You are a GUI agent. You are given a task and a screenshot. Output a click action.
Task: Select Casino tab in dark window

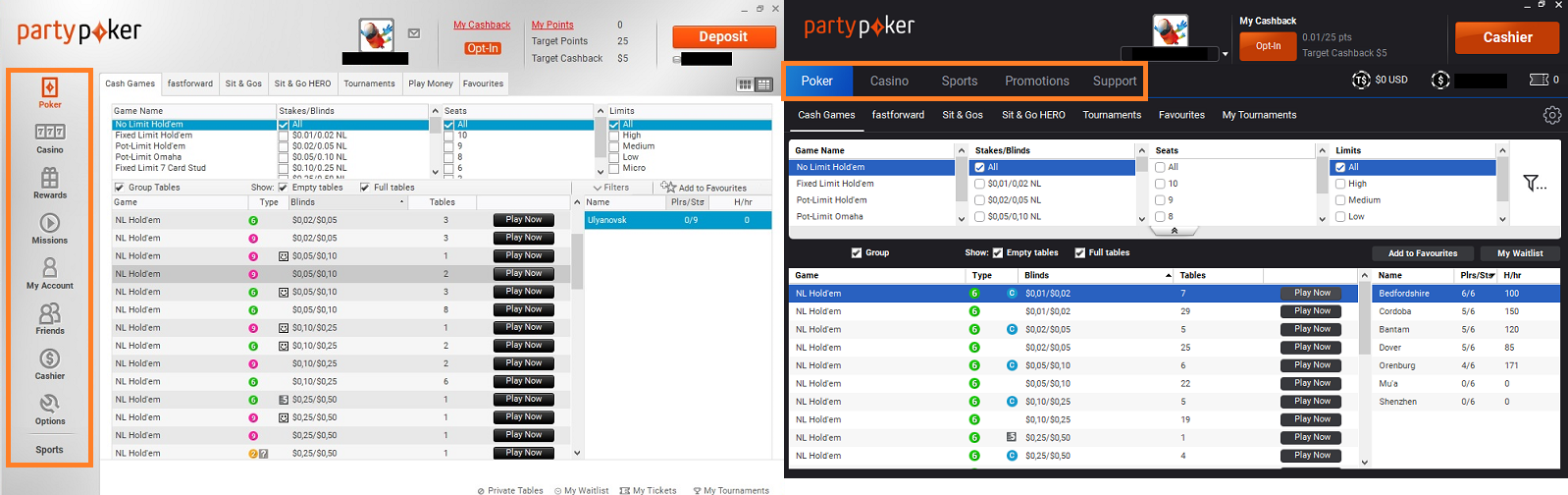click(x=889, y=82)
